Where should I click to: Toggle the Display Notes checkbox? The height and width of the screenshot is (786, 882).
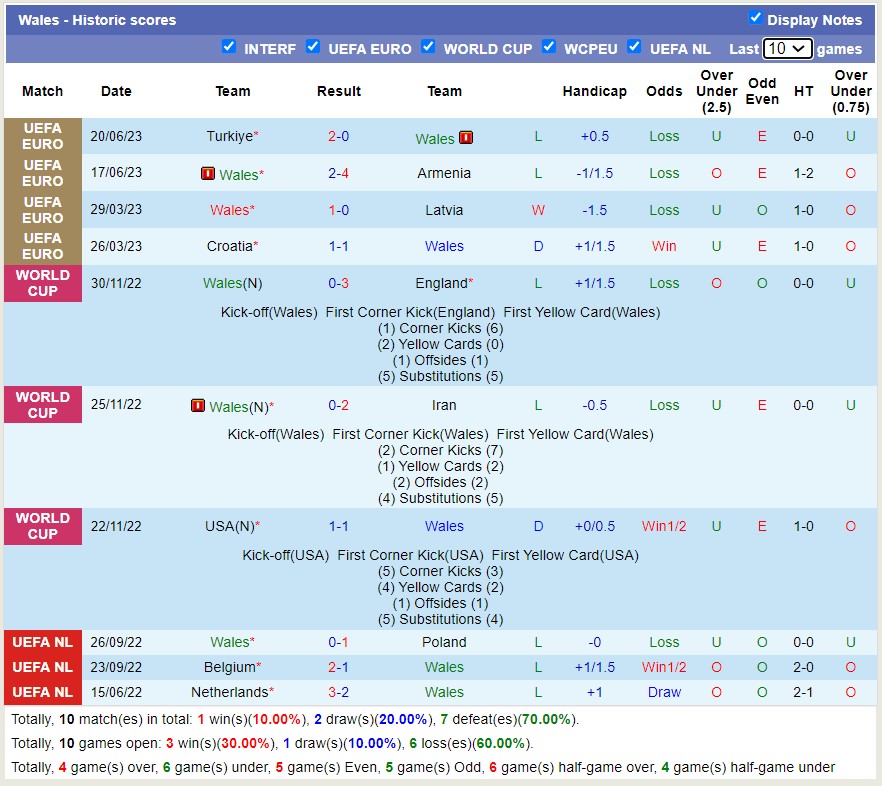pyautogui.click(x=756, y=18)
